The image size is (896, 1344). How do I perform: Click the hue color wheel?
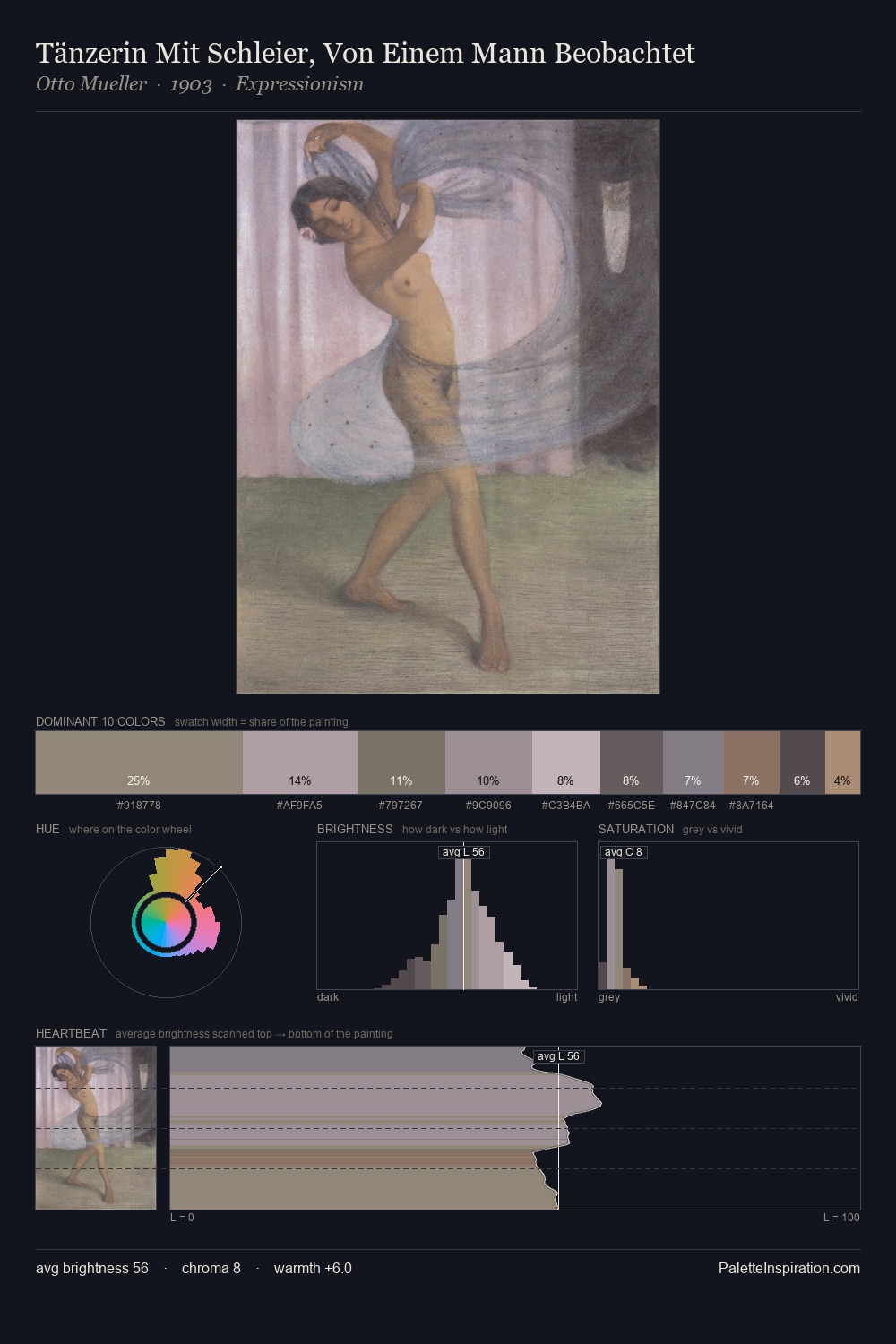pyautogui.click(x=166, y=922)
